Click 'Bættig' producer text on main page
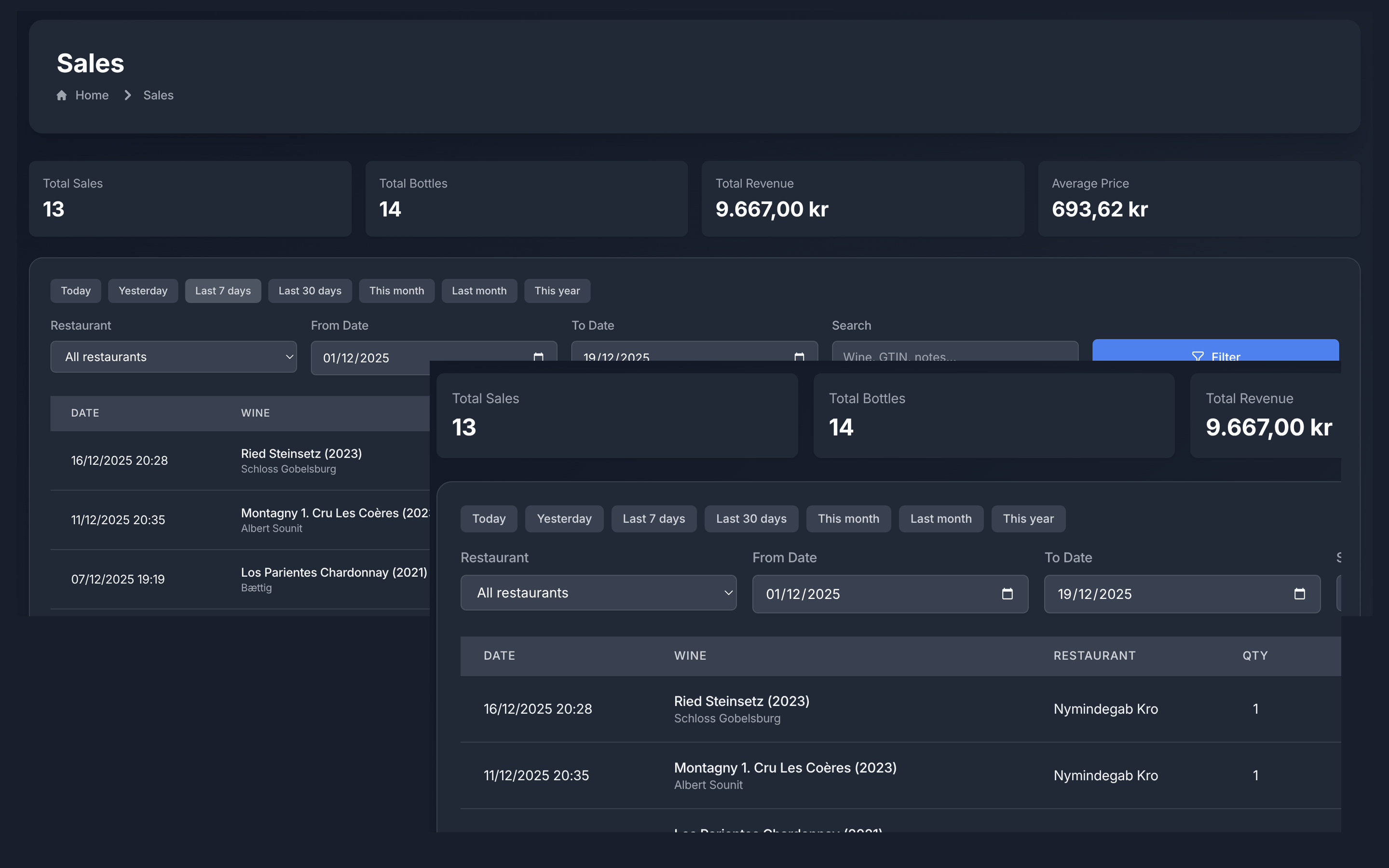This screenshot has width=1389, height=868. coord(257,588)
